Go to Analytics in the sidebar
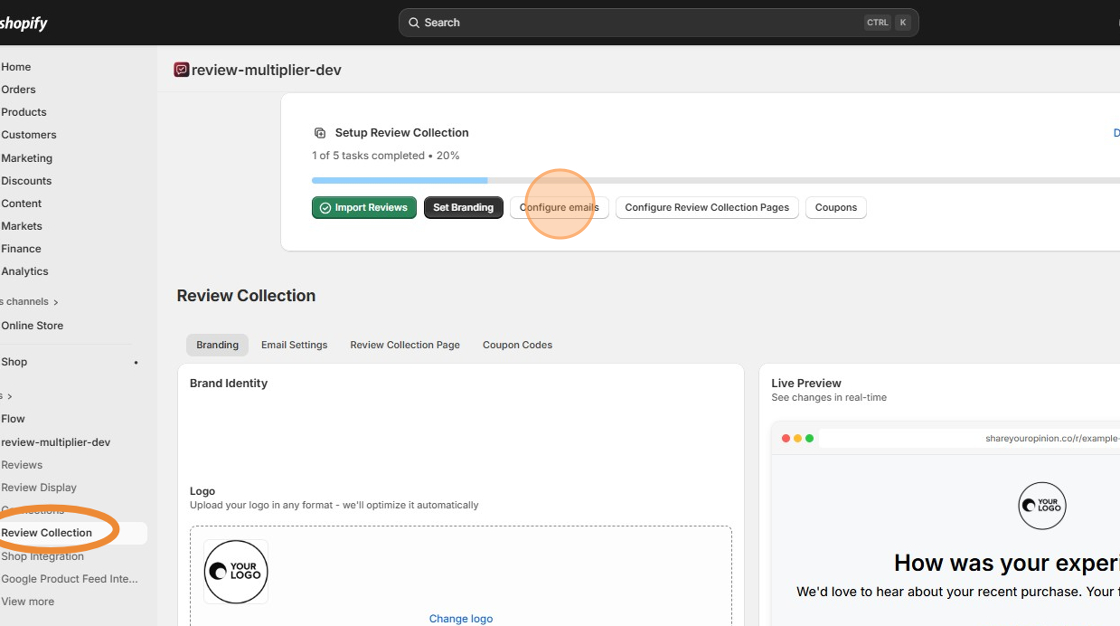1120x626 pixels. pyautogui.click(x=25, y=271)
